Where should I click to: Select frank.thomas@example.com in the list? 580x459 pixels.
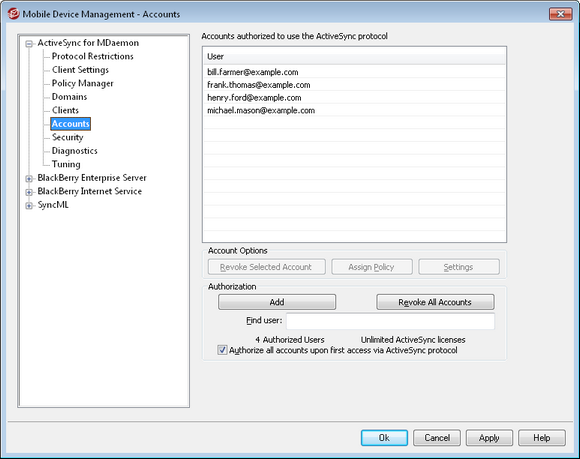point(354,85)
